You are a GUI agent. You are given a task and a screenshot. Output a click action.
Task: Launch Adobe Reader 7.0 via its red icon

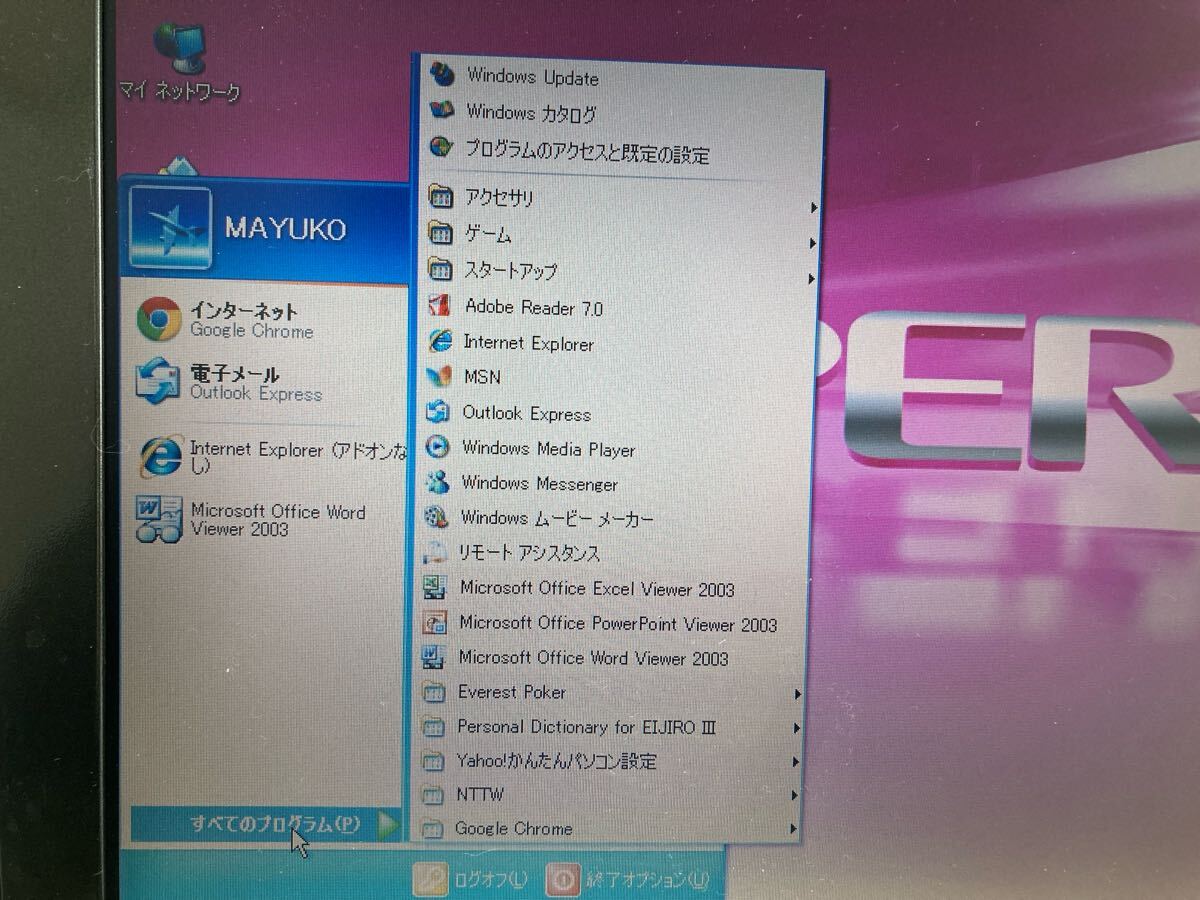click(440, 306)
